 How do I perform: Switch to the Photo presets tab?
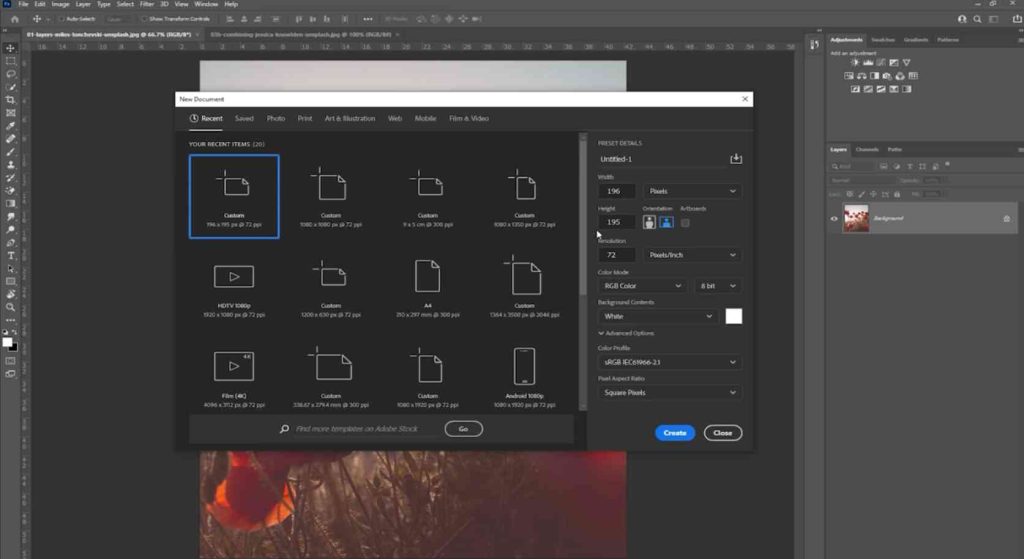click(x=276, y=119)
